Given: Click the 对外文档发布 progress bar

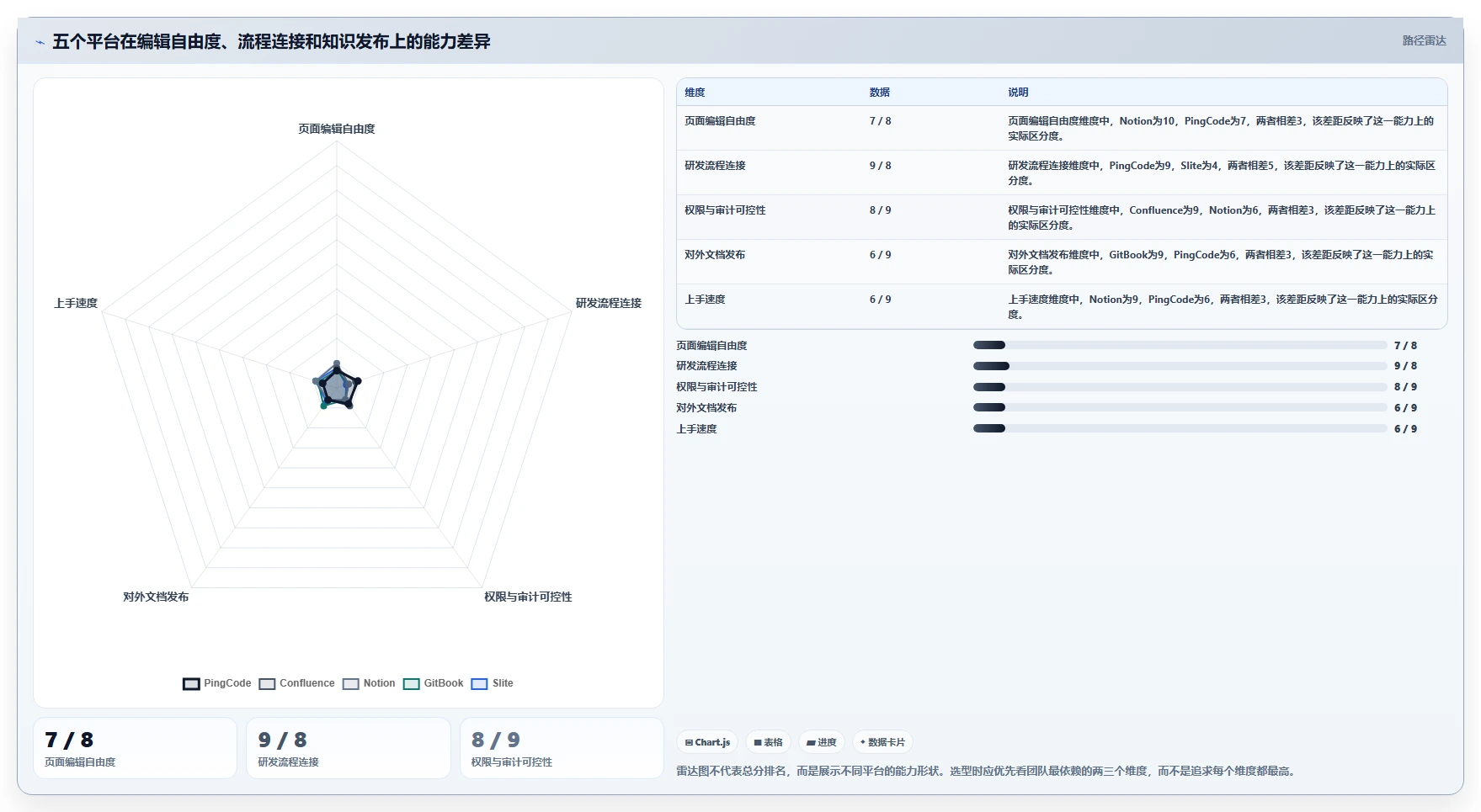Looking at the screenshot, I should point(1180,407).
